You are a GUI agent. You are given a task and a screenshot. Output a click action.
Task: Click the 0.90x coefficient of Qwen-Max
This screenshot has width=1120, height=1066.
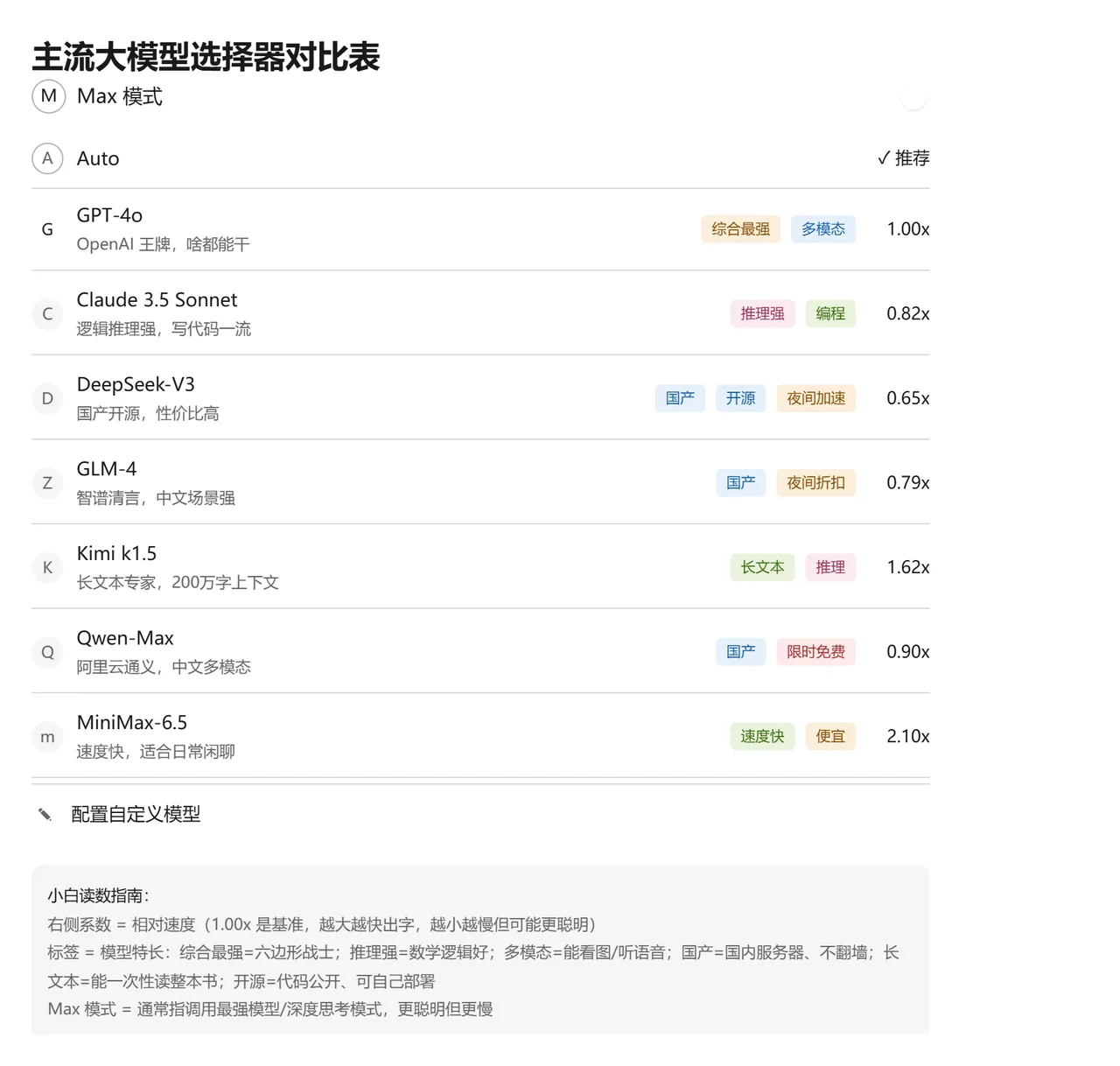coord(908,652)
